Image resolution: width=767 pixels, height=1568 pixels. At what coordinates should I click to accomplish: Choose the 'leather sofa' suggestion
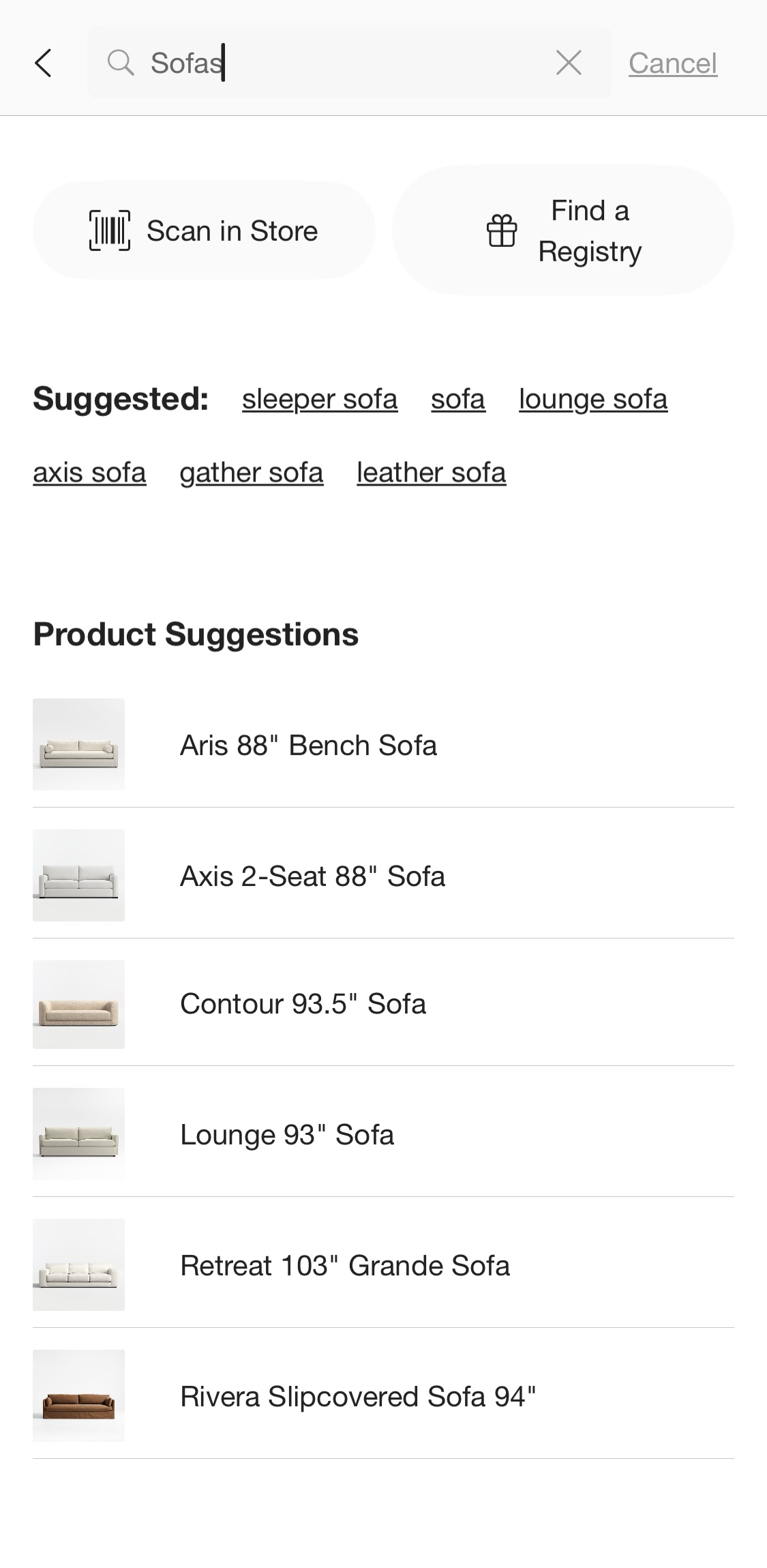431,473
